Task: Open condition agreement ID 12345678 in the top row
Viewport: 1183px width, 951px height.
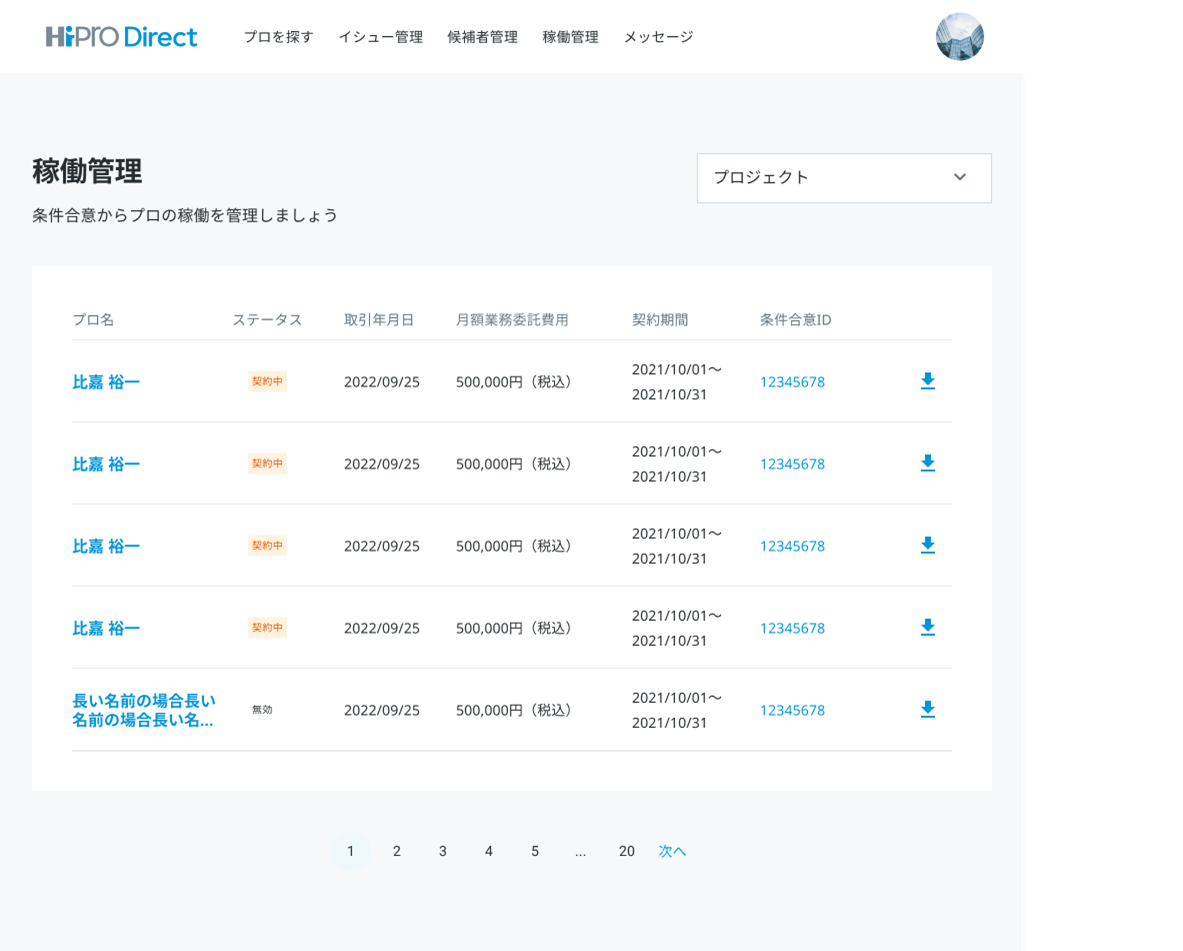Action: click(791, 381)
